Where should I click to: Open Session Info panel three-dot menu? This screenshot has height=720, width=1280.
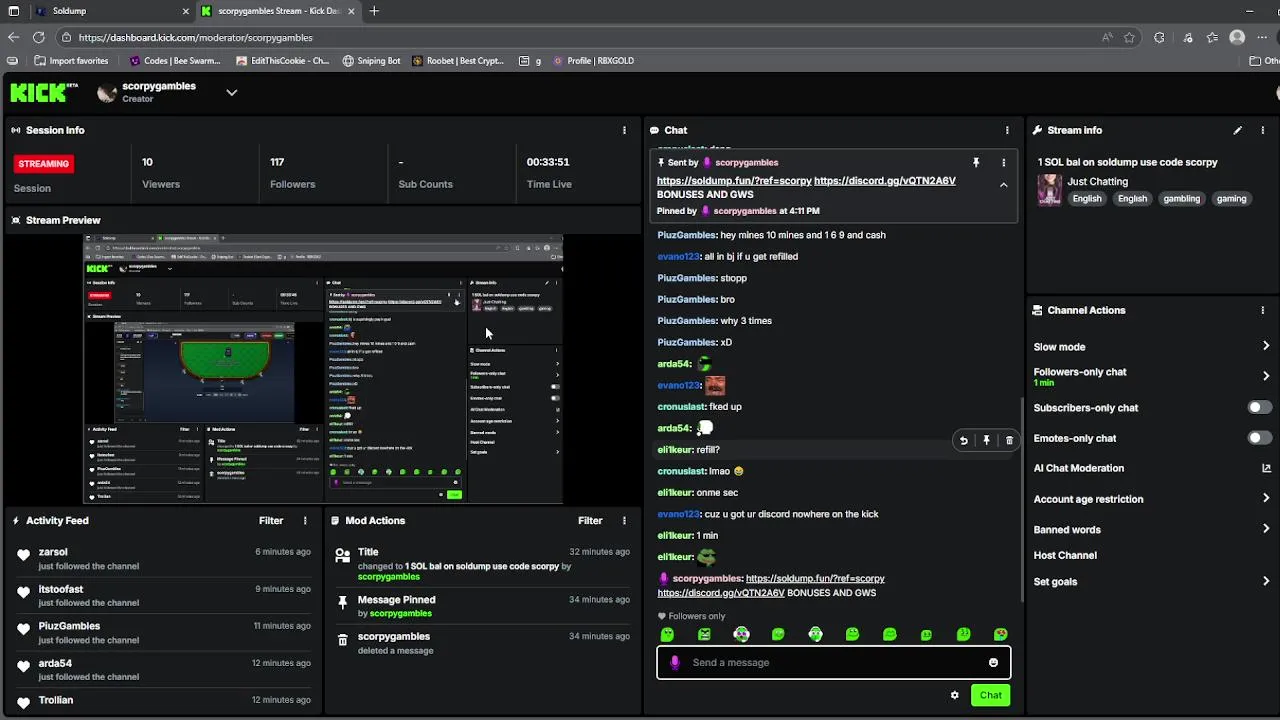click(624, 130)
